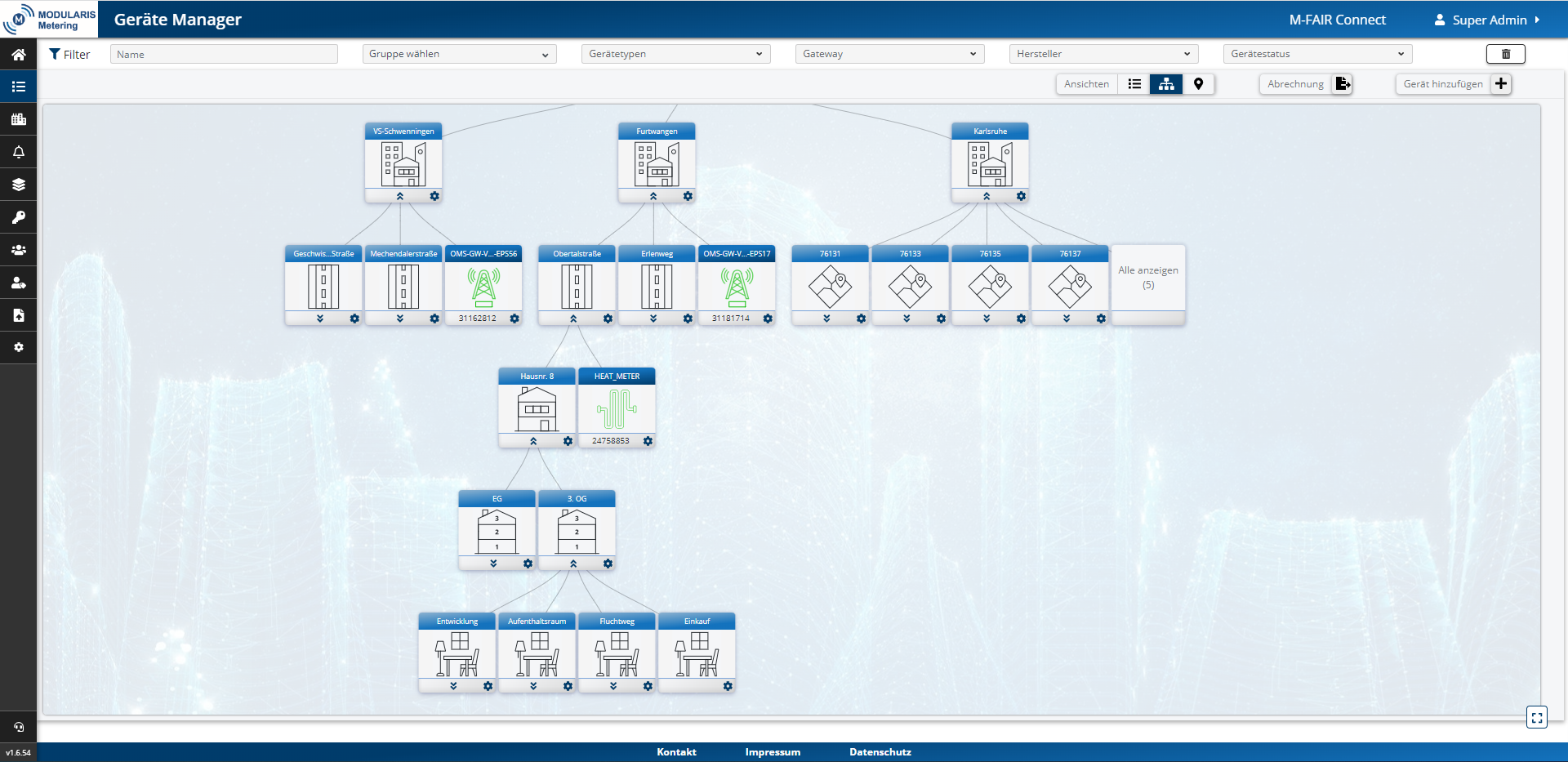
Task: Open the user groups sidebar icon
Action: pos(18,250)
